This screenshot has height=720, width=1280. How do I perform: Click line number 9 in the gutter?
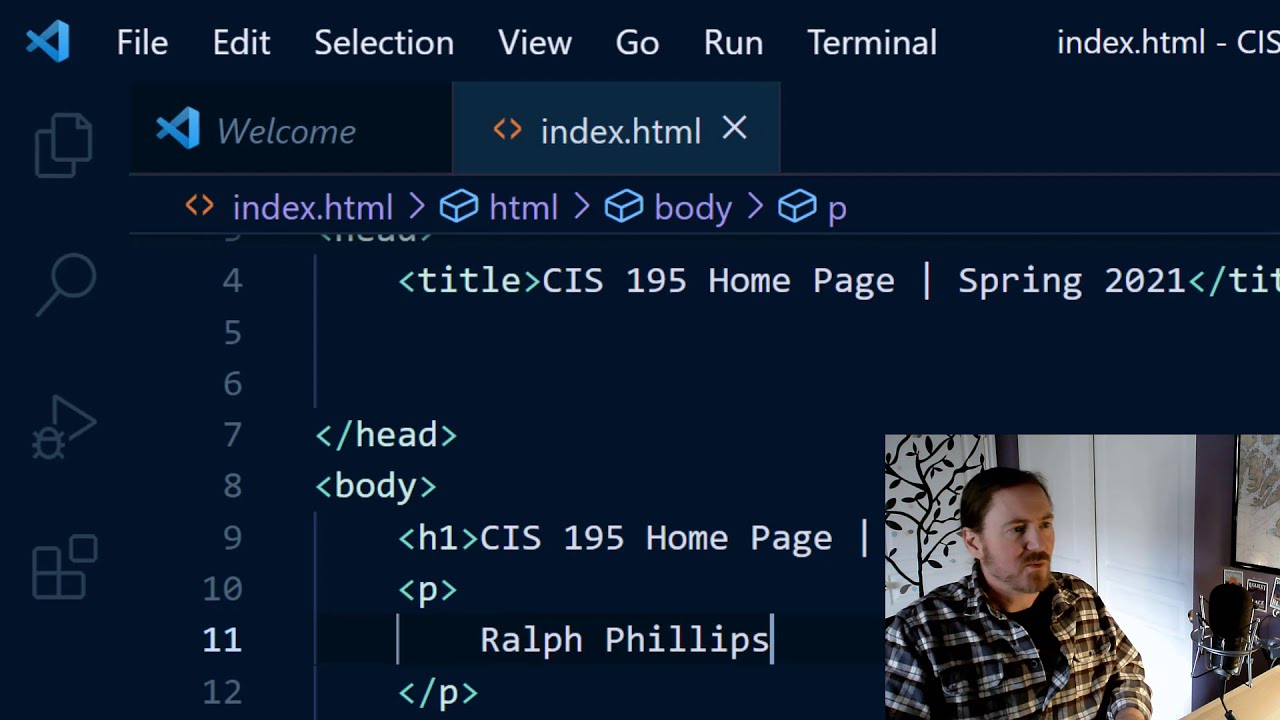click(232, 538)
